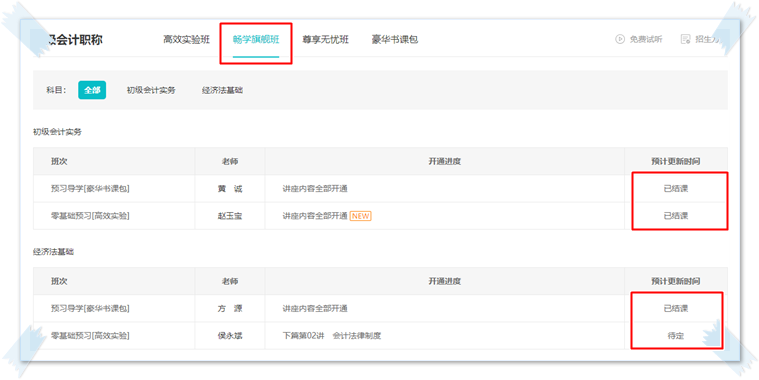759x380 pixels.
Task: Click teacher name 黄诚
Action: click(230, 189)
